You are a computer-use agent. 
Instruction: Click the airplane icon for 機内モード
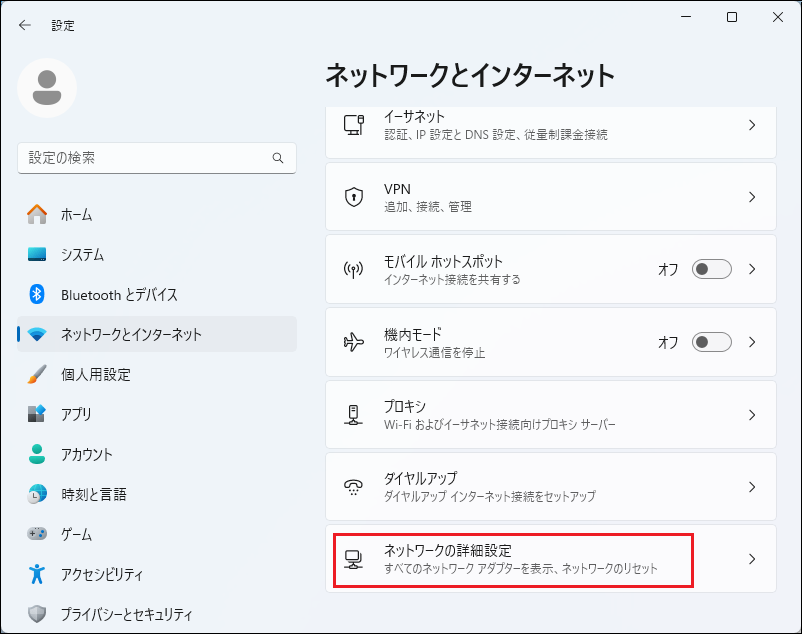[x=353, y=342]
